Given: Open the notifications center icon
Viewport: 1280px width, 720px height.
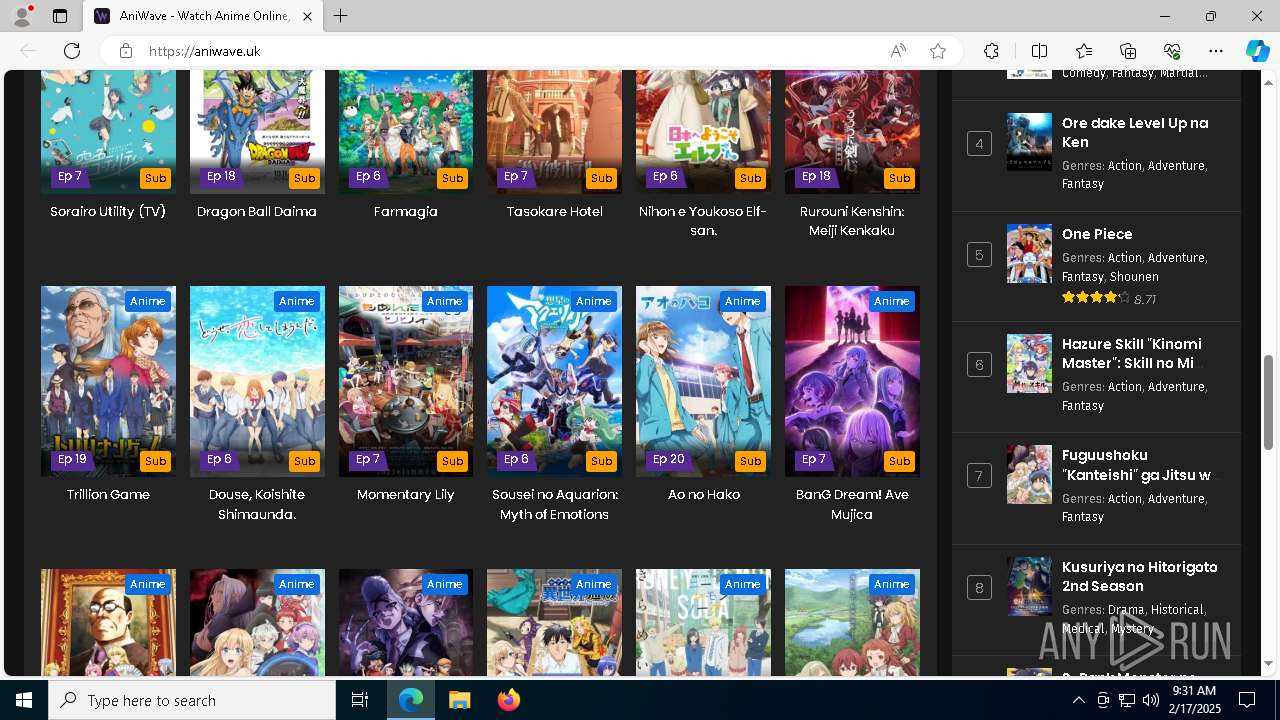Looking at the screenshot, I should pyautogui.click(x=1247, y=700).
